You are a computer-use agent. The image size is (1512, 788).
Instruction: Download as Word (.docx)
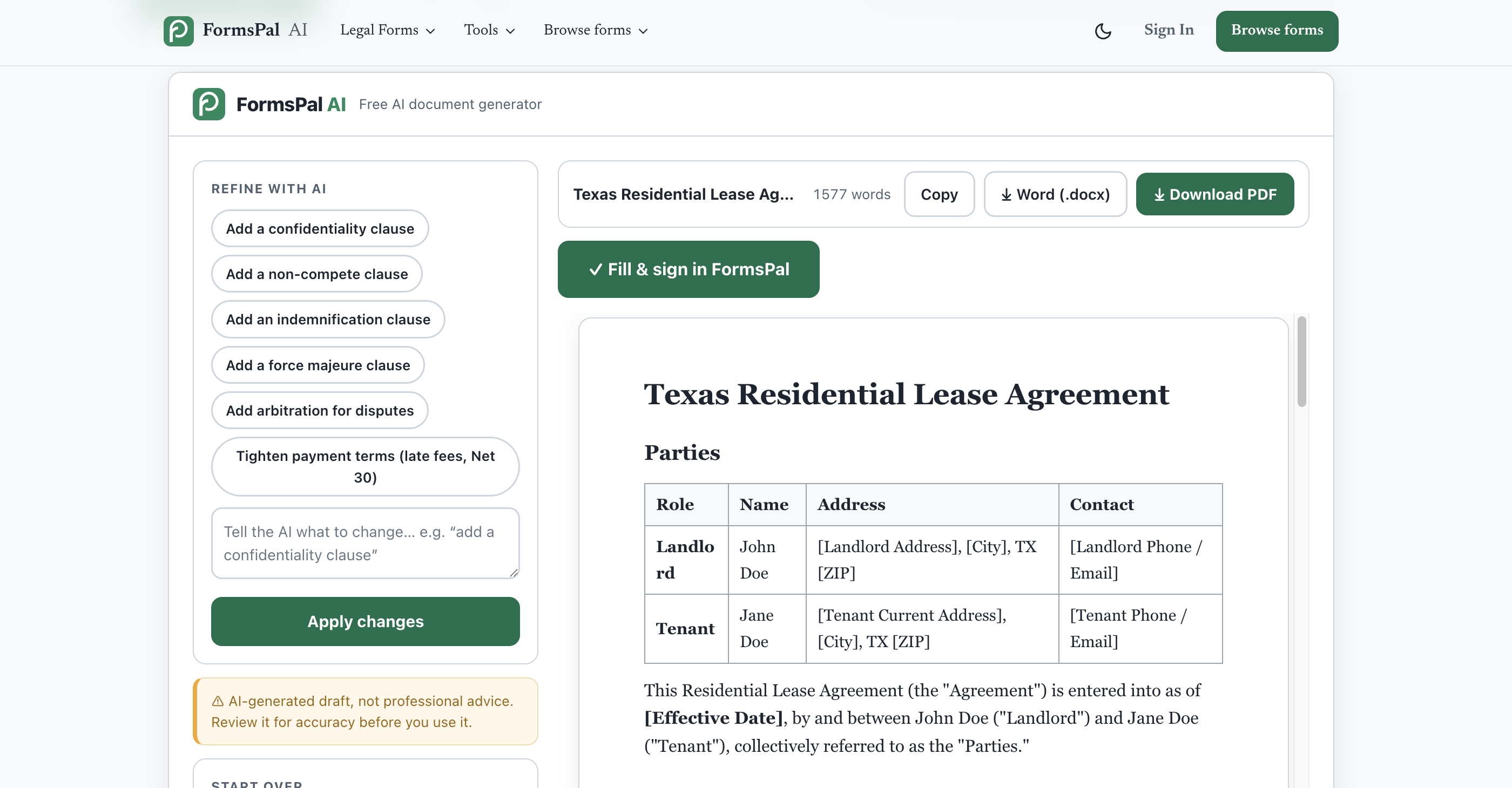[x=1055, y=194]
